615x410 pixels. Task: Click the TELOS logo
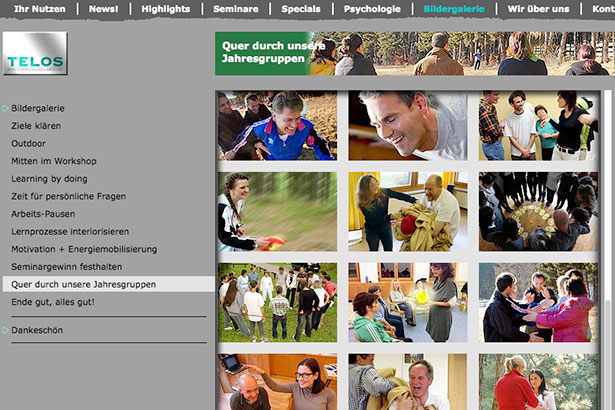pos(35,53)
